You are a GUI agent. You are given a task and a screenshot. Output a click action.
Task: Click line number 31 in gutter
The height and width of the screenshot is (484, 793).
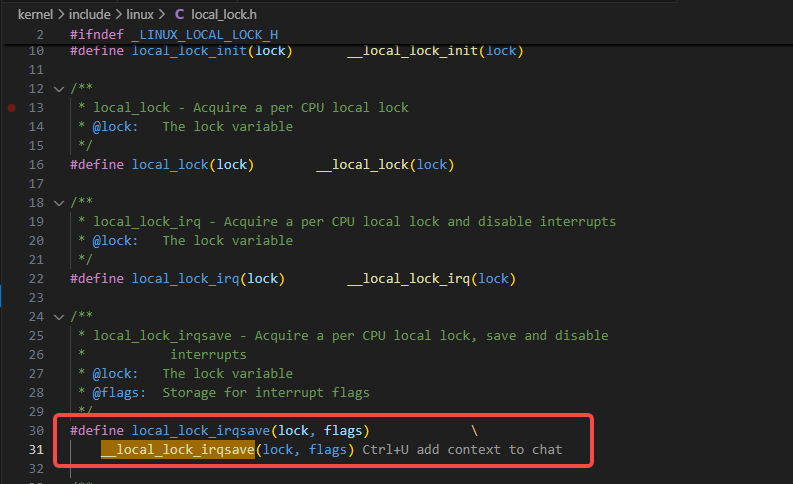(x=36, y=450)
